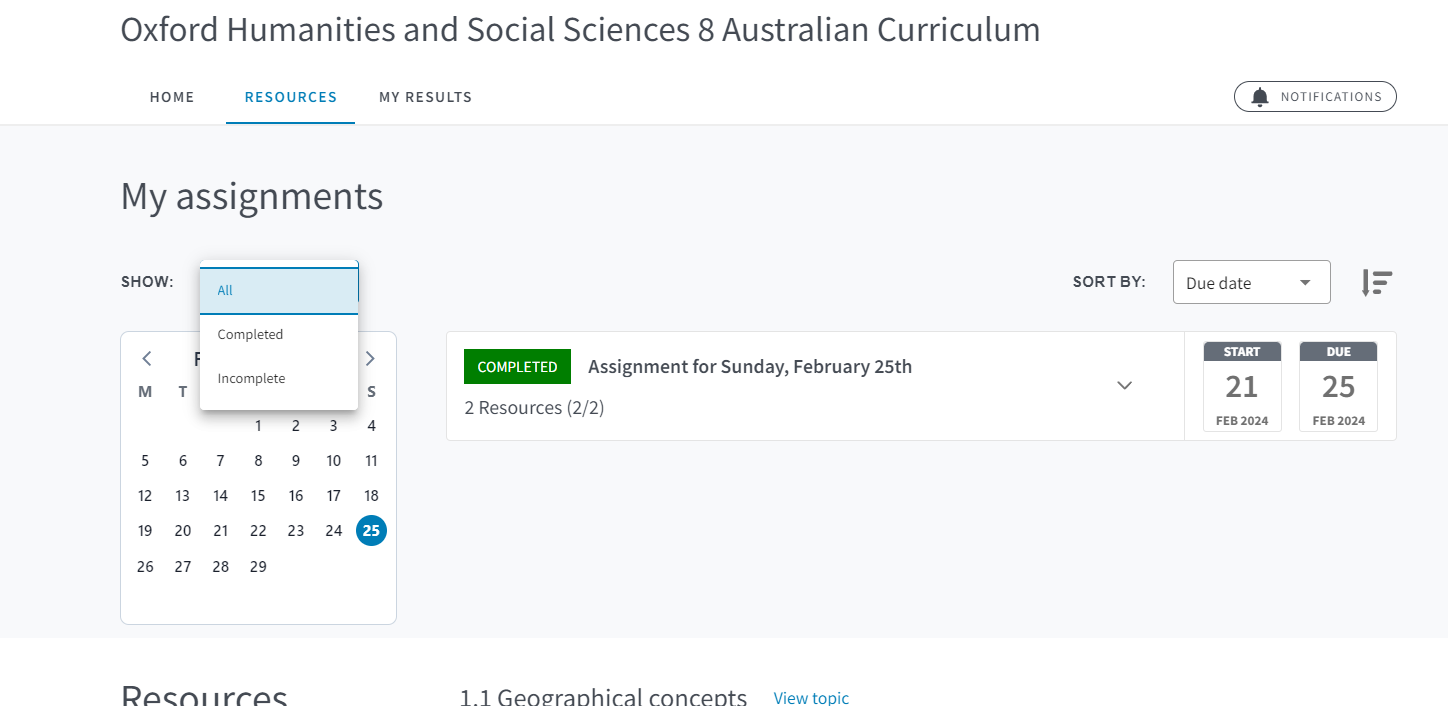Click the Notifications bell icon
This screenshot has height=706, width=1448.
pos(1260,97)
